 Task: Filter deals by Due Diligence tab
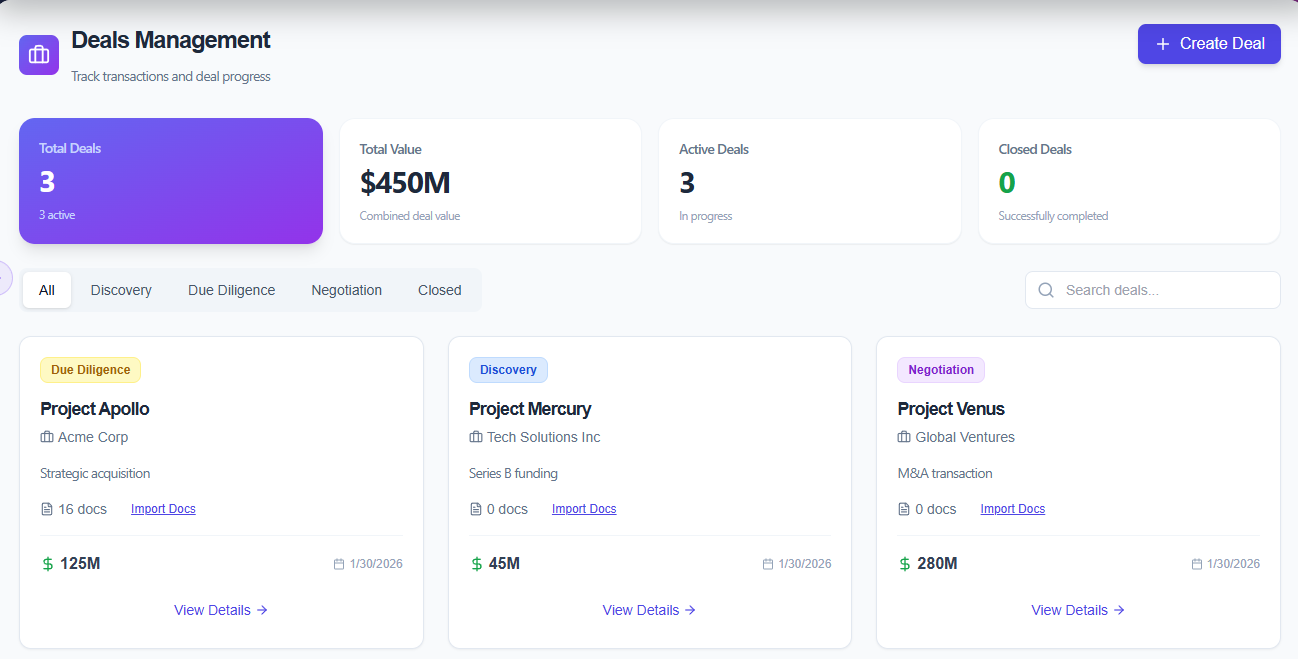pyautogui.click(x=231, y=290)
